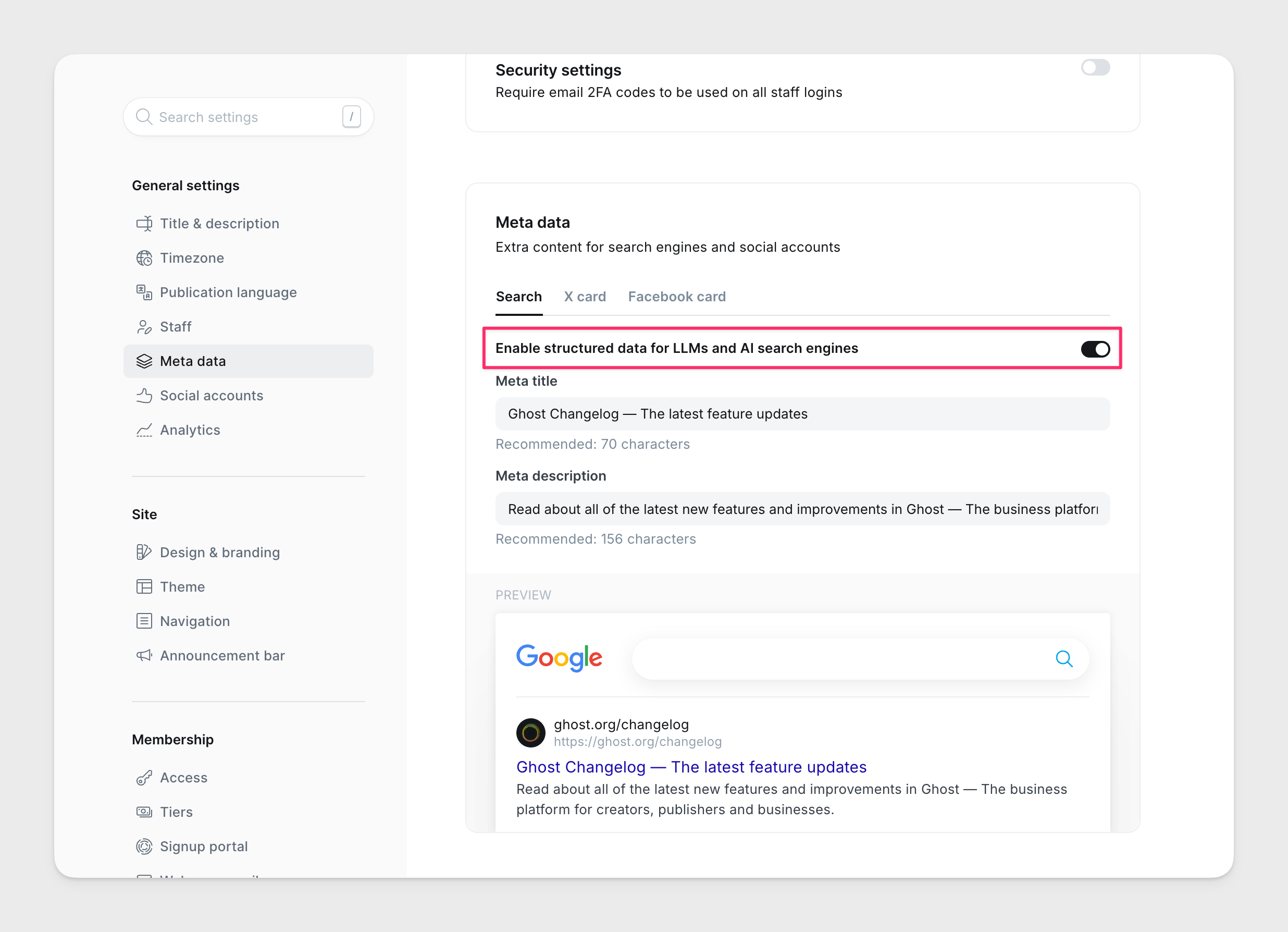The image size is (1288, 932).
Task: Click the 'Recommended: 156 characters' hint
Action: pyautogui.click(x=596, y=539)
